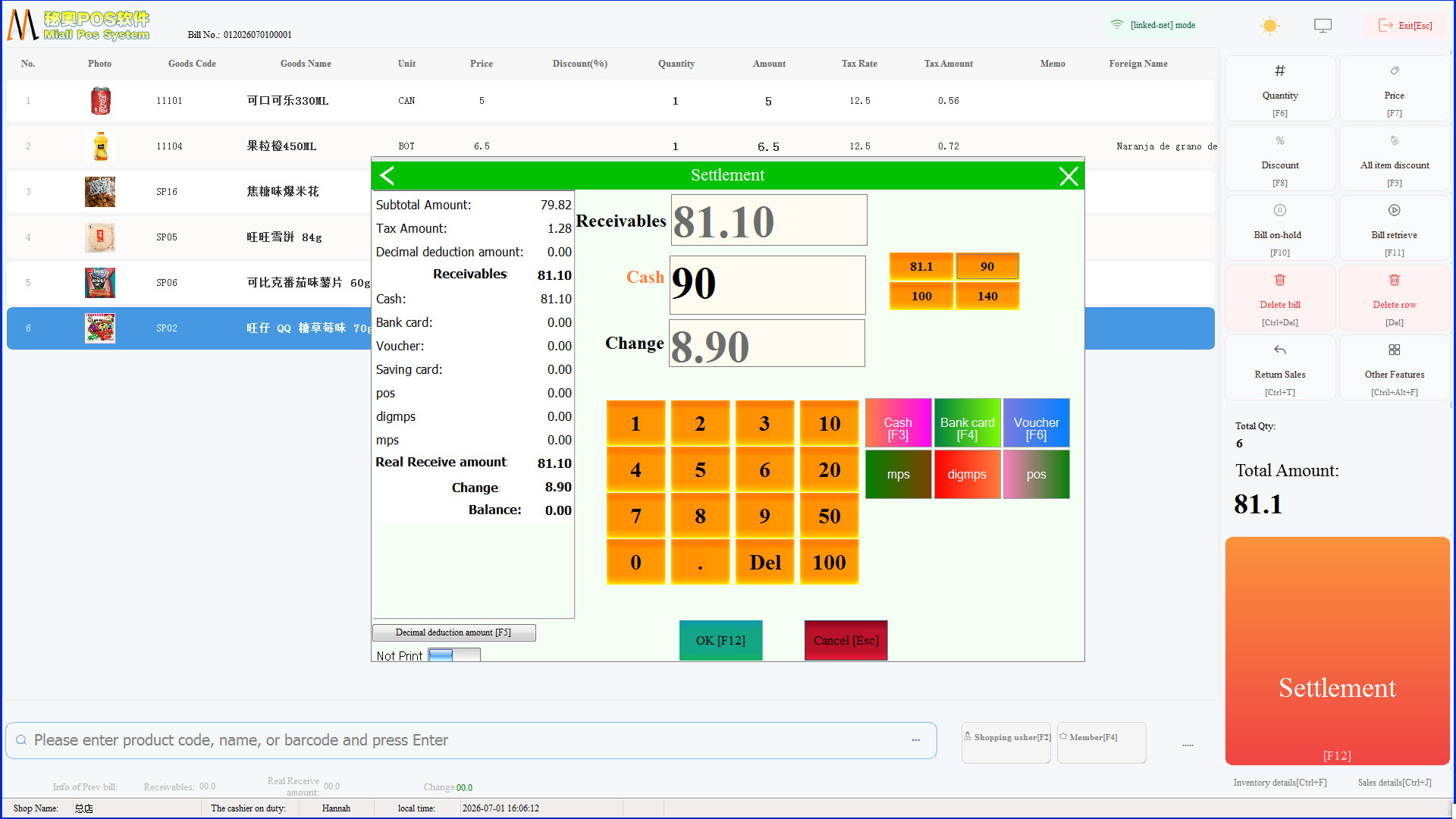Image resolution: width=1456 pixels, height=819 pixels.
Task: Tap keypad Del key
Action: [x=764, y=563]
